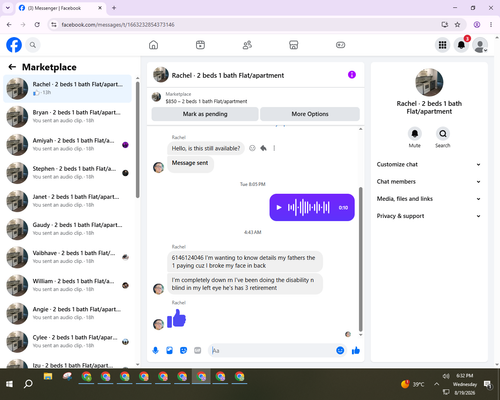500x400 pixels.
Task: Expand the Customize chat section
Action: click(x=429, y=164)
